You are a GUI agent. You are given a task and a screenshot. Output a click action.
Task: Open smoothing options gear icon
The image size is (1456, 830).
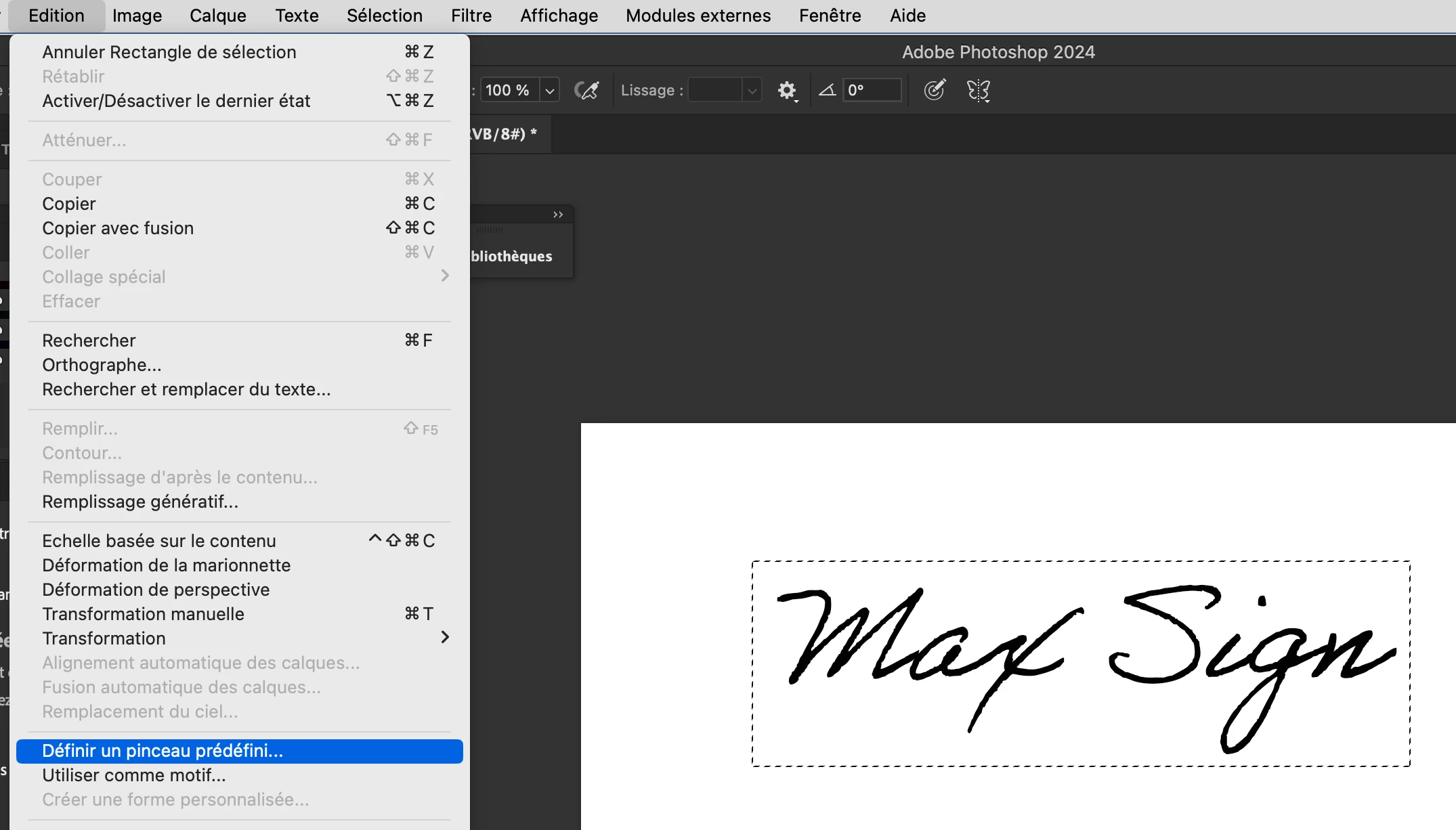pos(786,90)
